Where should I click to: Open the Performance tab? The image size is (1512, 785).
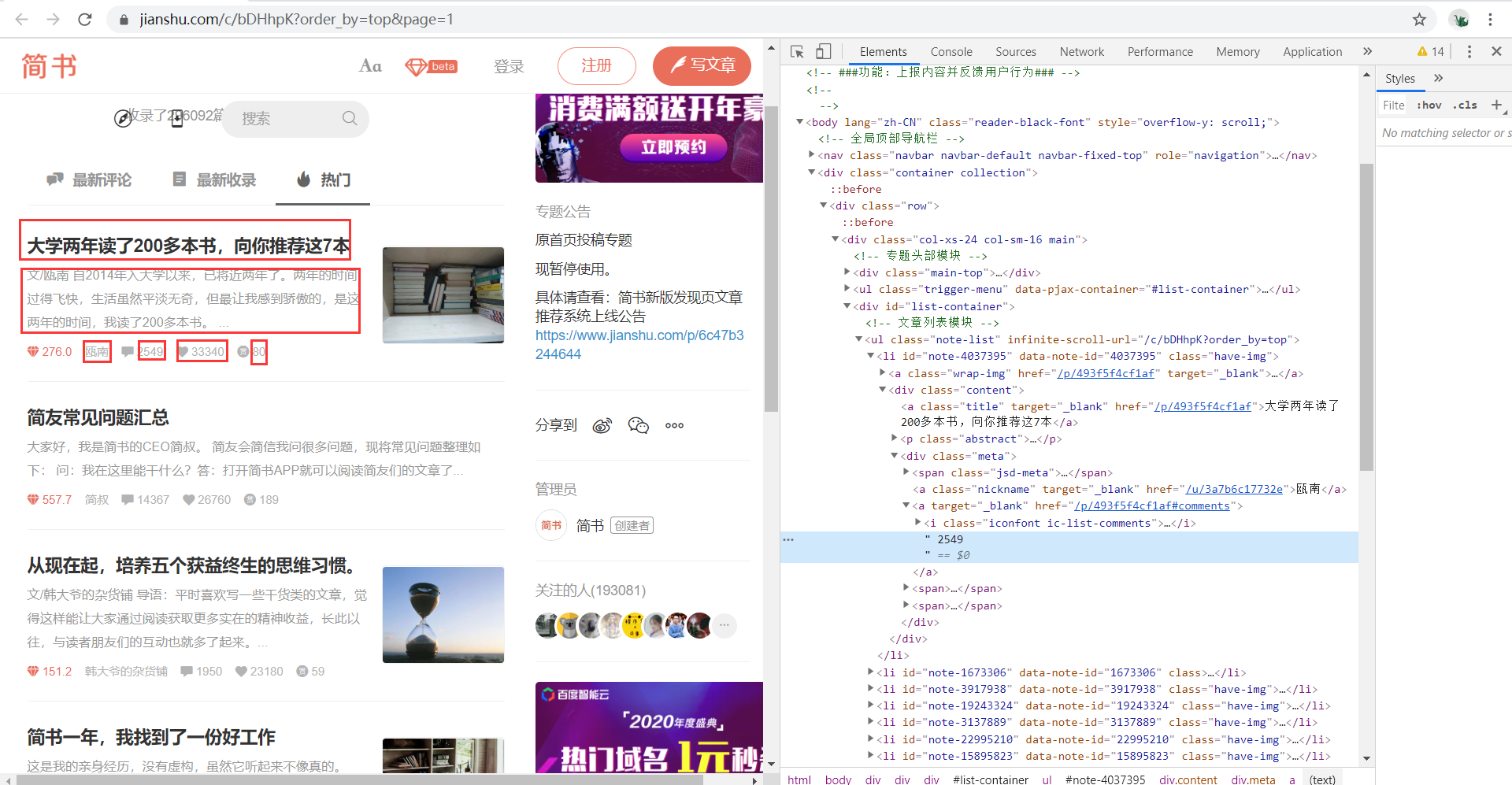[1160, 51]
